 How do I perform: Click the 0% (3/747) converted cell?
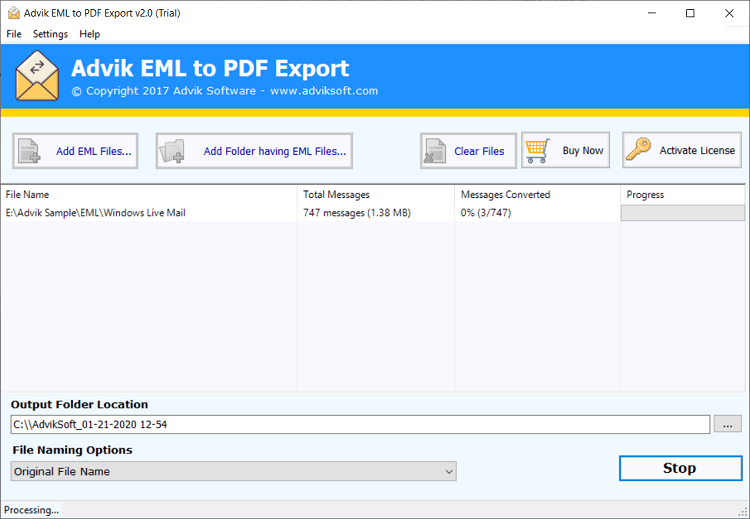[x=486, y=213]
